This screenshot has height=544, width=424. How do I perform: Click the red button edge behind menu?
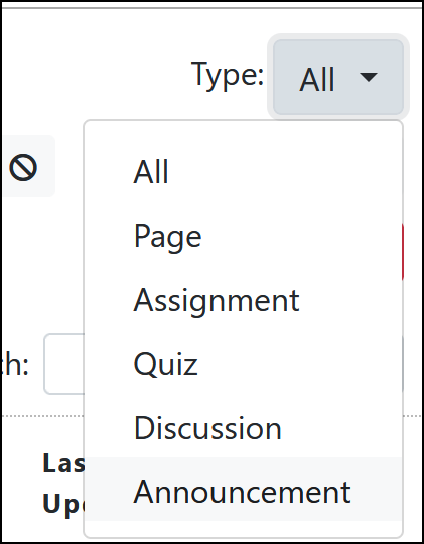tap(403, 252)
